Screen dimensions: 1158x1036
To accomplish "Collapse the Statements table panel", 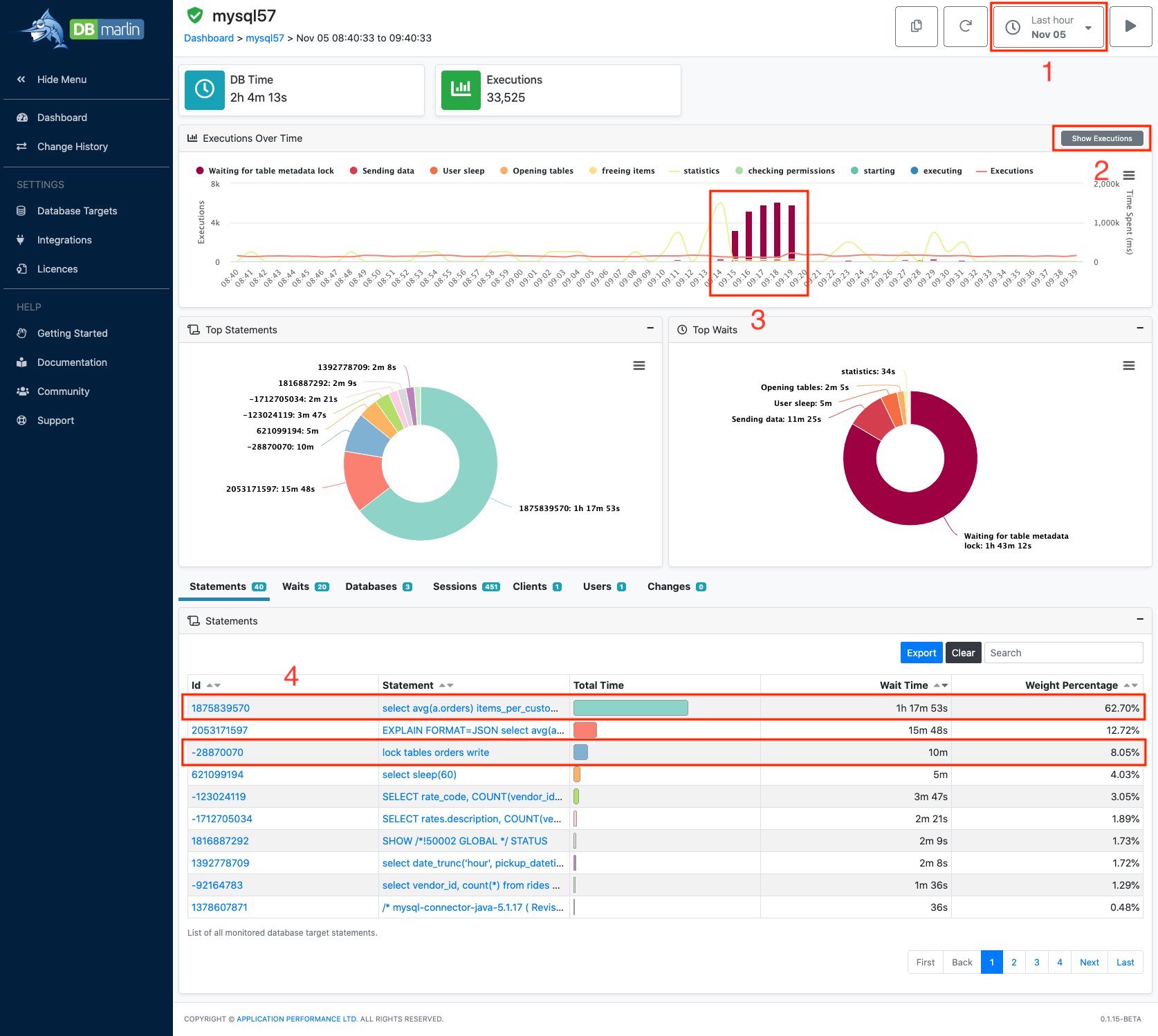I will click(1140, 619).
